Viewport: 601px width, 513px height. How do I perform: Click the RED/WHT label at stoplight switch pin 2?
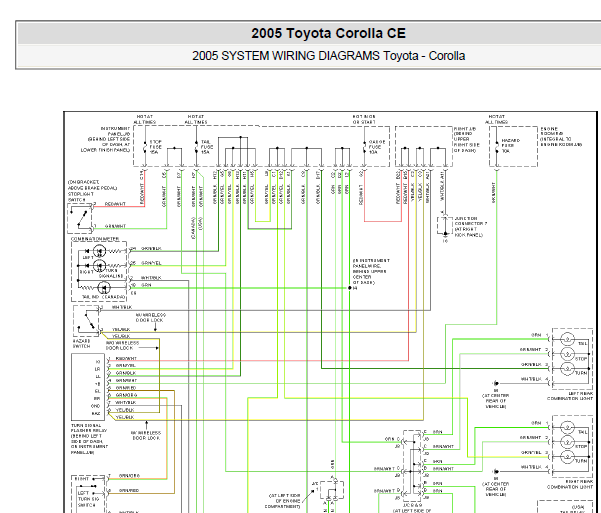point(115,204)
